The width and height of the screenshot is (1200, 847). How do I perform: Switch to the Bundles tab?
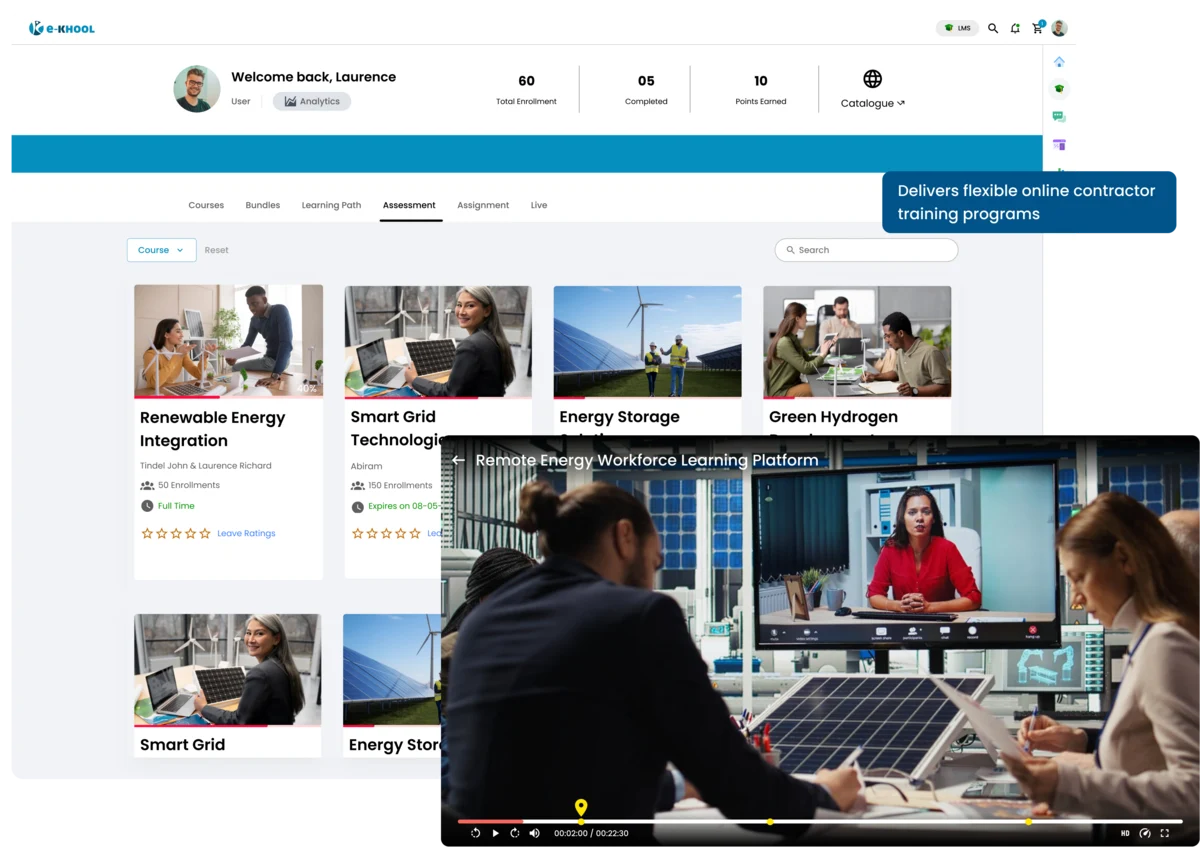262,205
